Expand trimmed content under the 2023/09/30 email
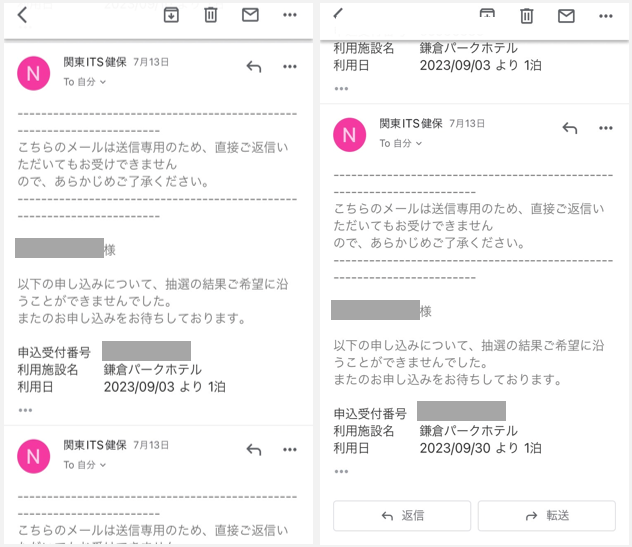Viewport: 632px width, 547px height. pyautogui.click(x=341, y=472)
